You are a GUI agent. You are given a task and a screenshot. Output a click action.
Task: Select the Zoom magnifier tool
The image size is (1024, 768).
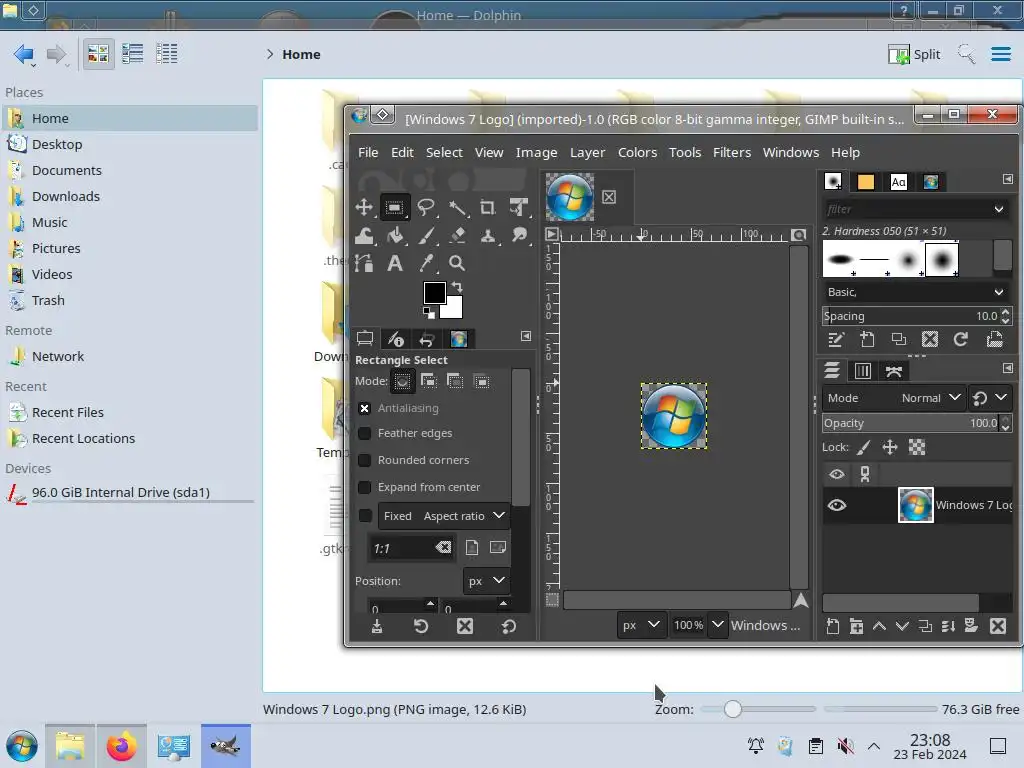pyautogui.click(x=457, y=263)
